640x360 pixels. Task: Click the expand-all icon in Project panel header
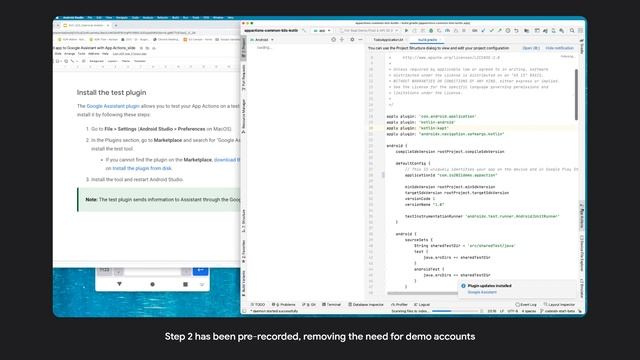click(x=342, y=40)
